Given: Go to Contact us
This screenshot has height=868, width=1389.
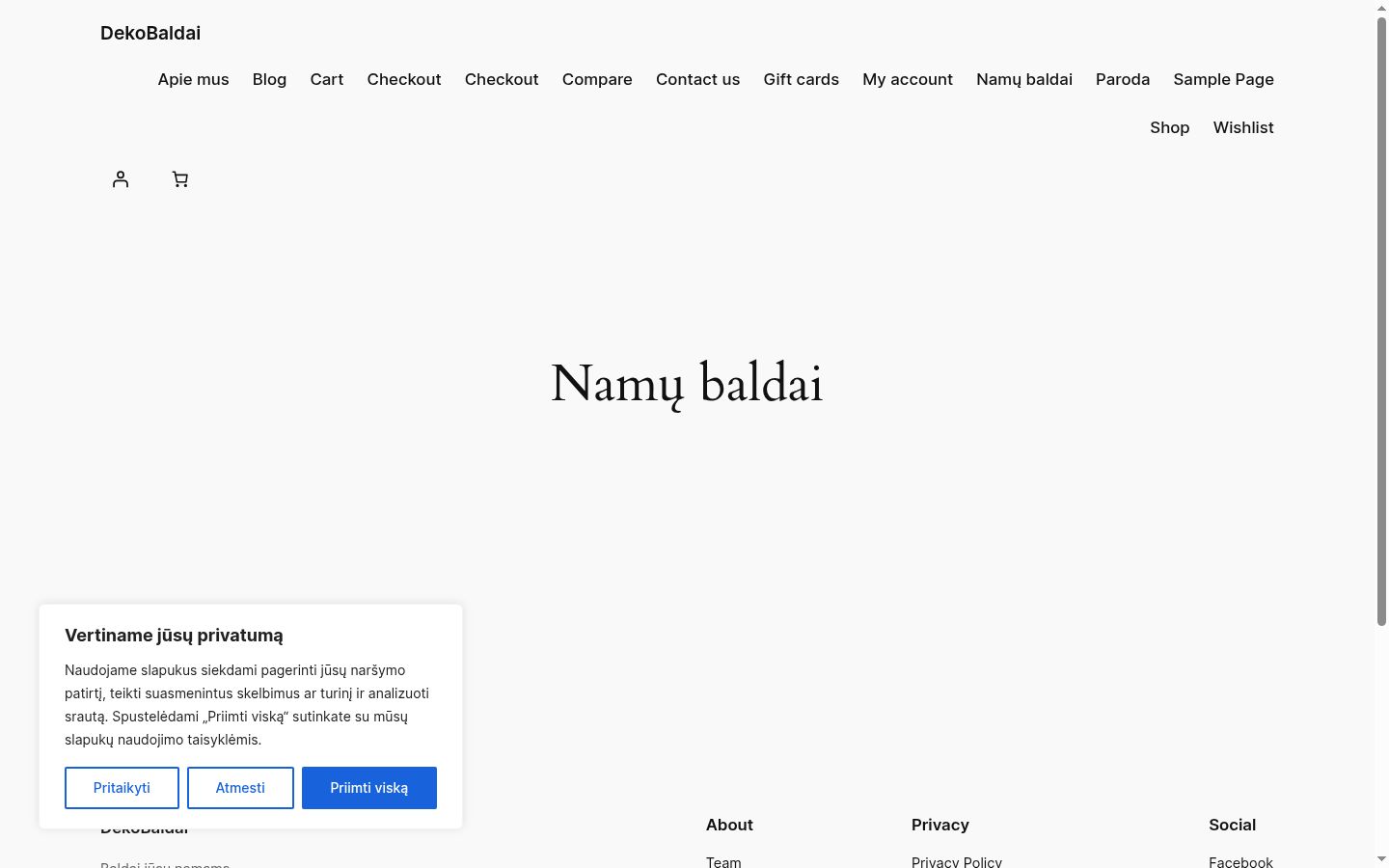Looking at the screenshot, I should click(697, 79).
